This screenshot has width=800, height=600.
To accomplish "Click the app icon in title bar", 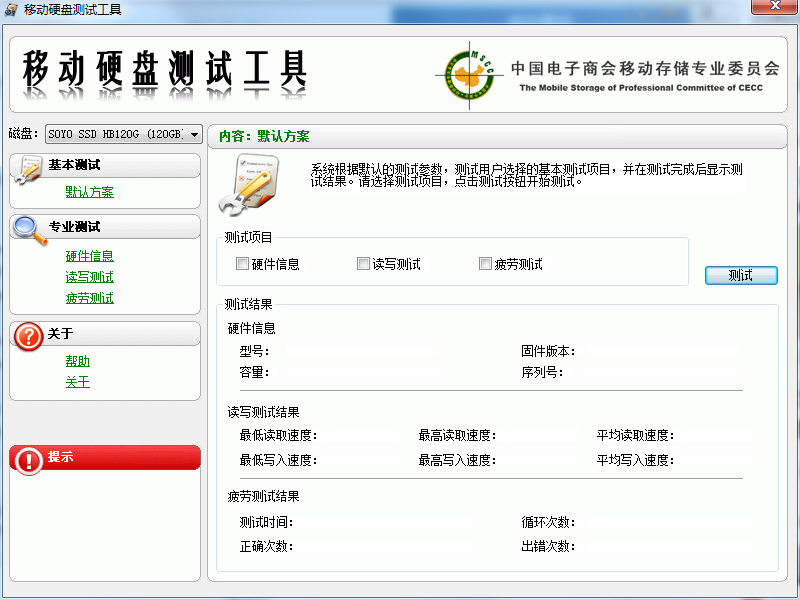I will (12, 10).
